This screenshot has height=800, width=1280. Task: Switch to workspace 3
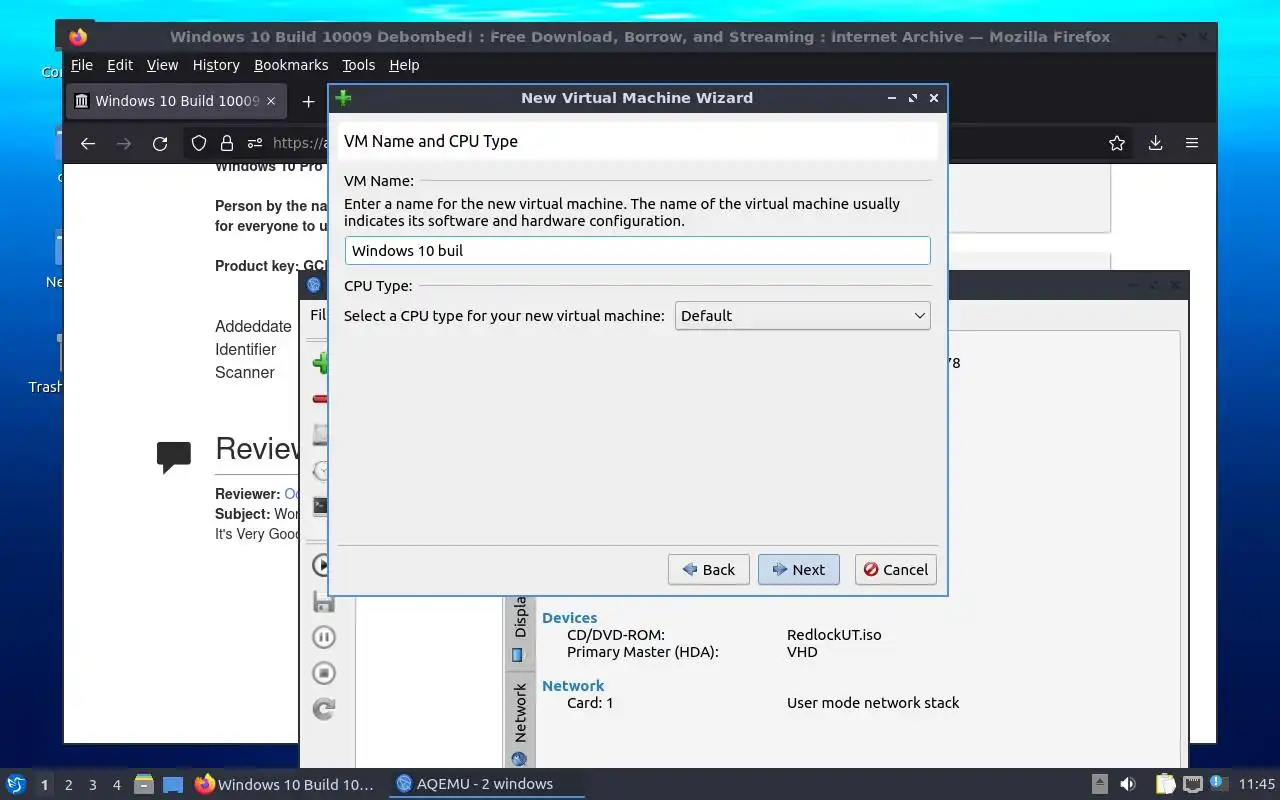coord(92,785)
